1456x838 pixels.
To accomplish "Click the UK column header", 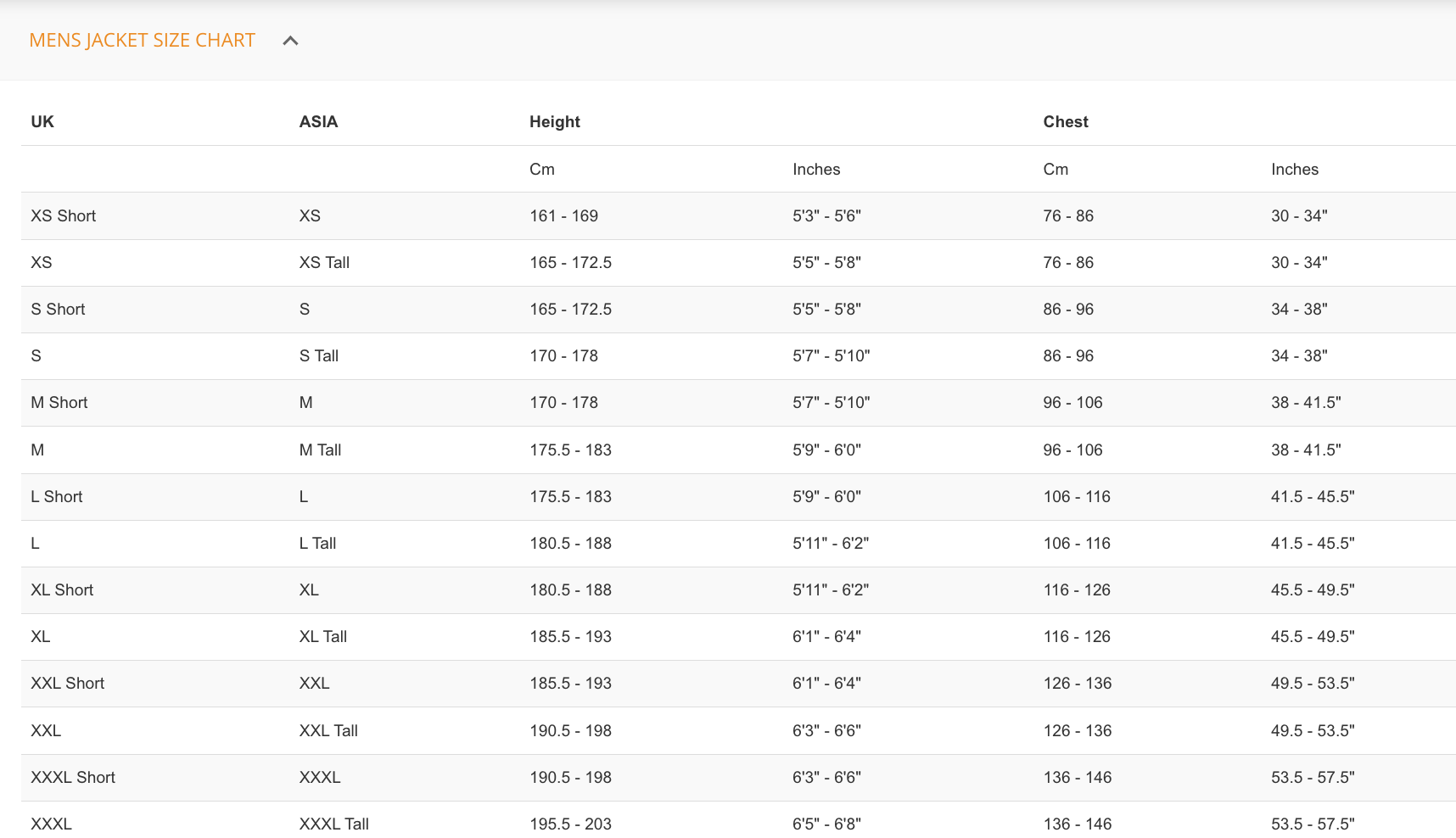I will coord(42,122).
